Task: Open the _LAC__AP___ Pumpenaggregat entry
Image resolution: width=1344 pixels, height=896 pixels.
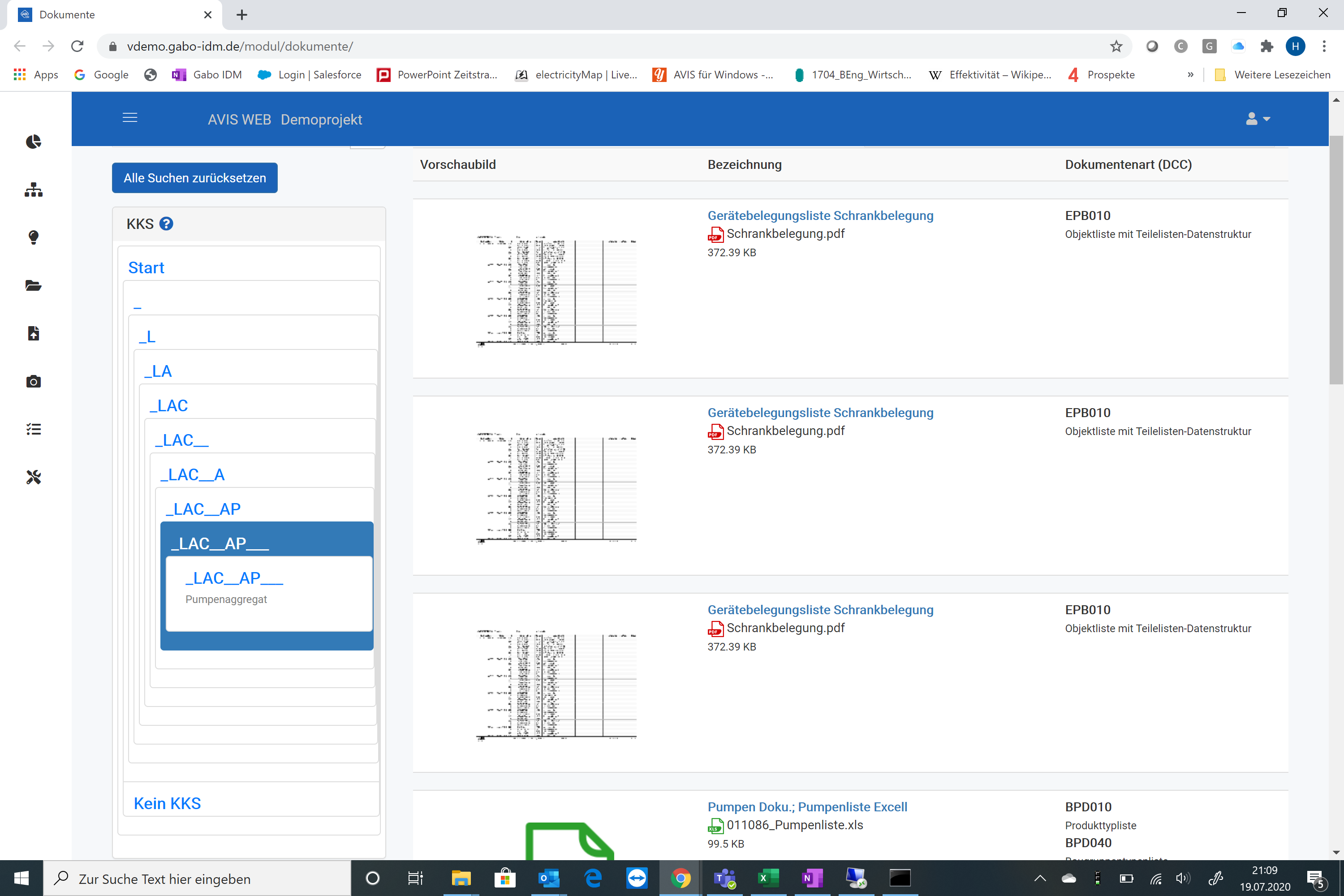Action: pos(234,578)
